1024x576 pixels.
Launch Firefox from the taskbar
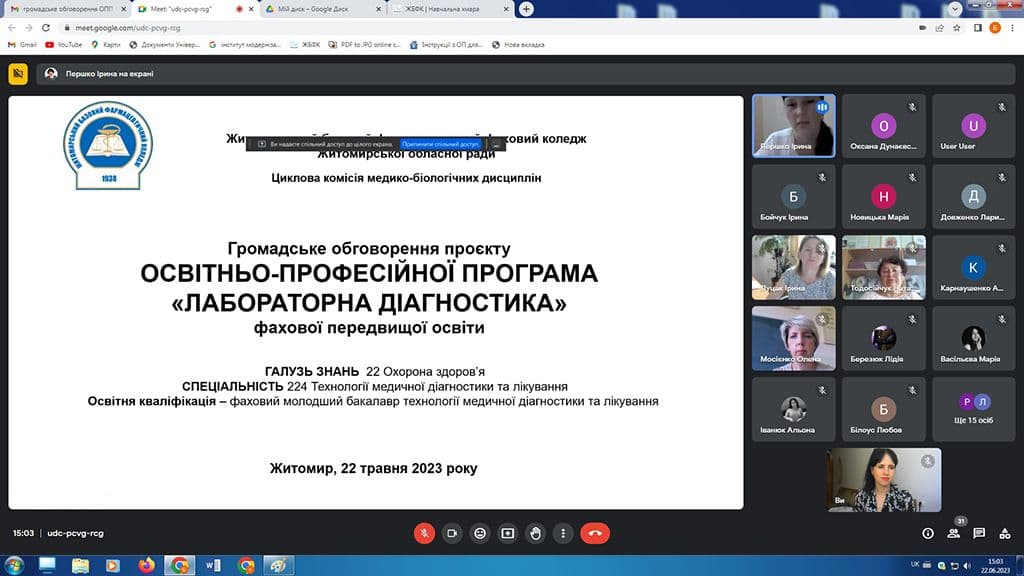(x=146, y=565)
